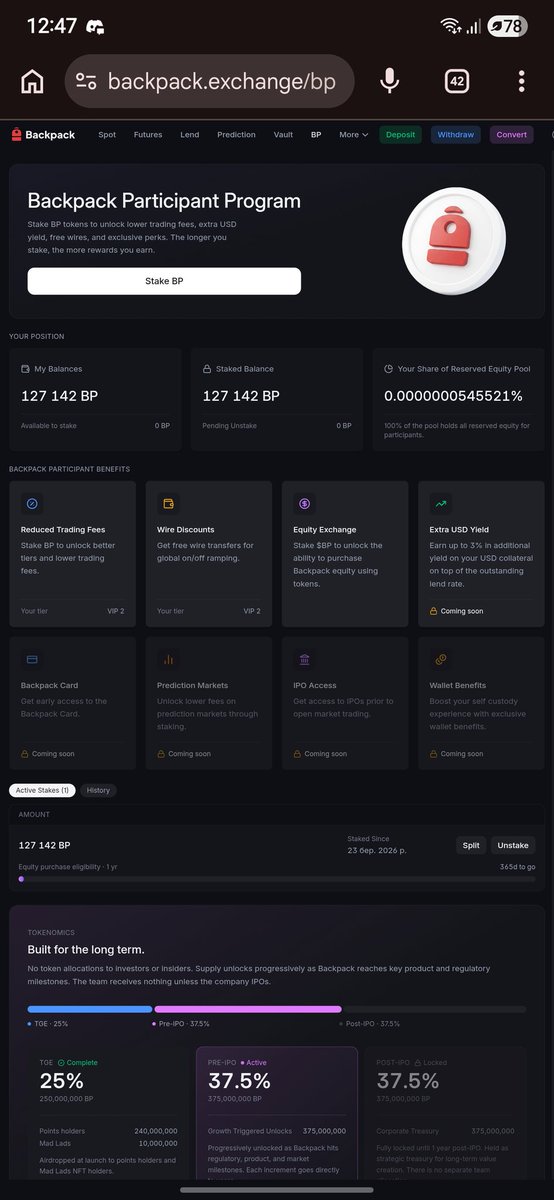The height and width of the screenshot is (1200, 554).
Task: Click the Wallet Benefits link icon
Action: pyautogui.click(x=440, y=659)
